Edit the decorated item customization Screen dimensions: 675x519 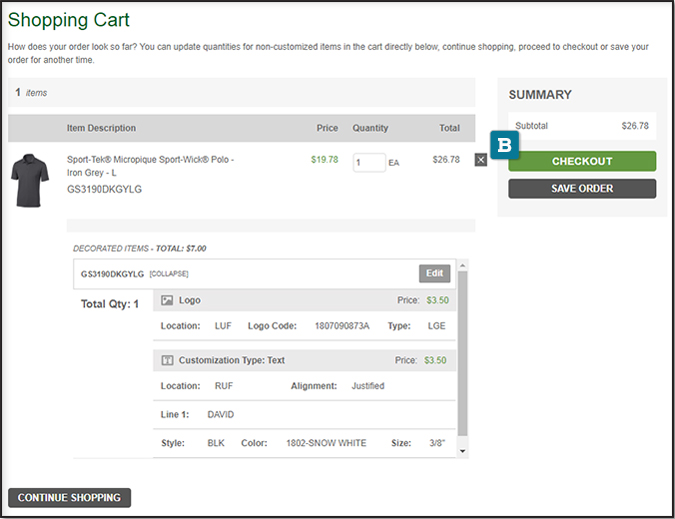click(x=434, y=273)
